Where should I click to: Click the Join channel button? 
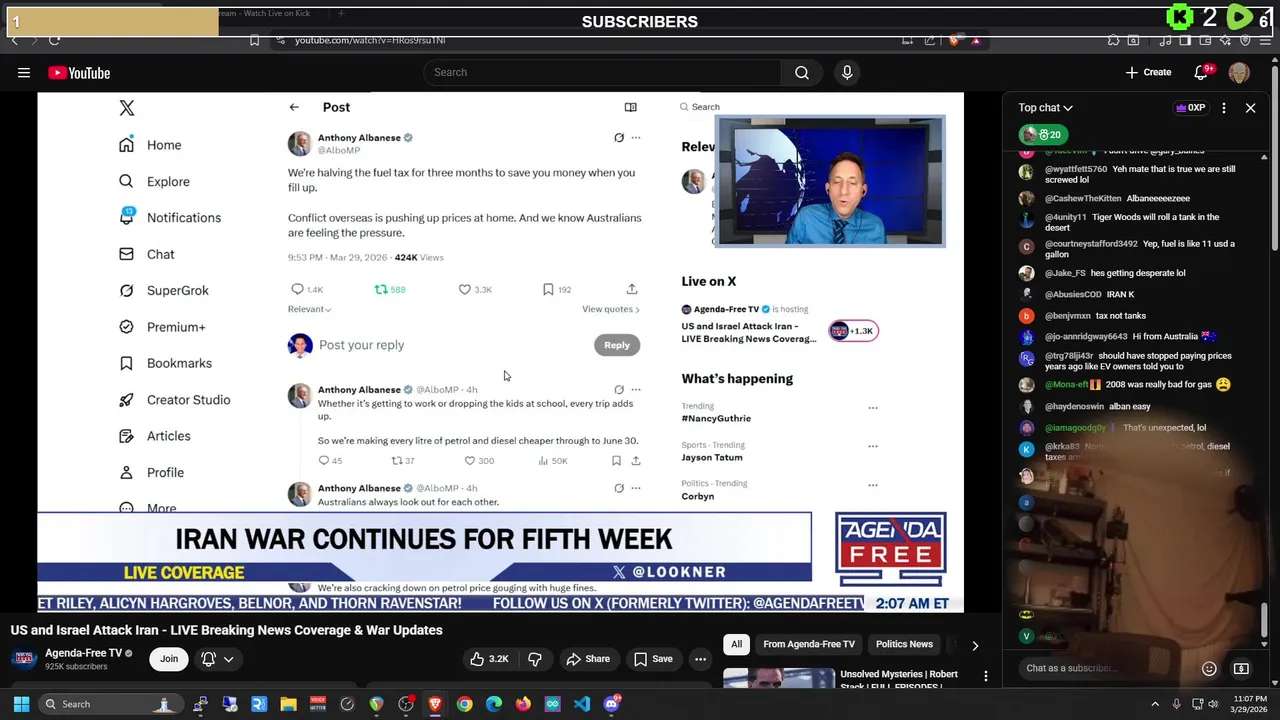tap(169, 658)
